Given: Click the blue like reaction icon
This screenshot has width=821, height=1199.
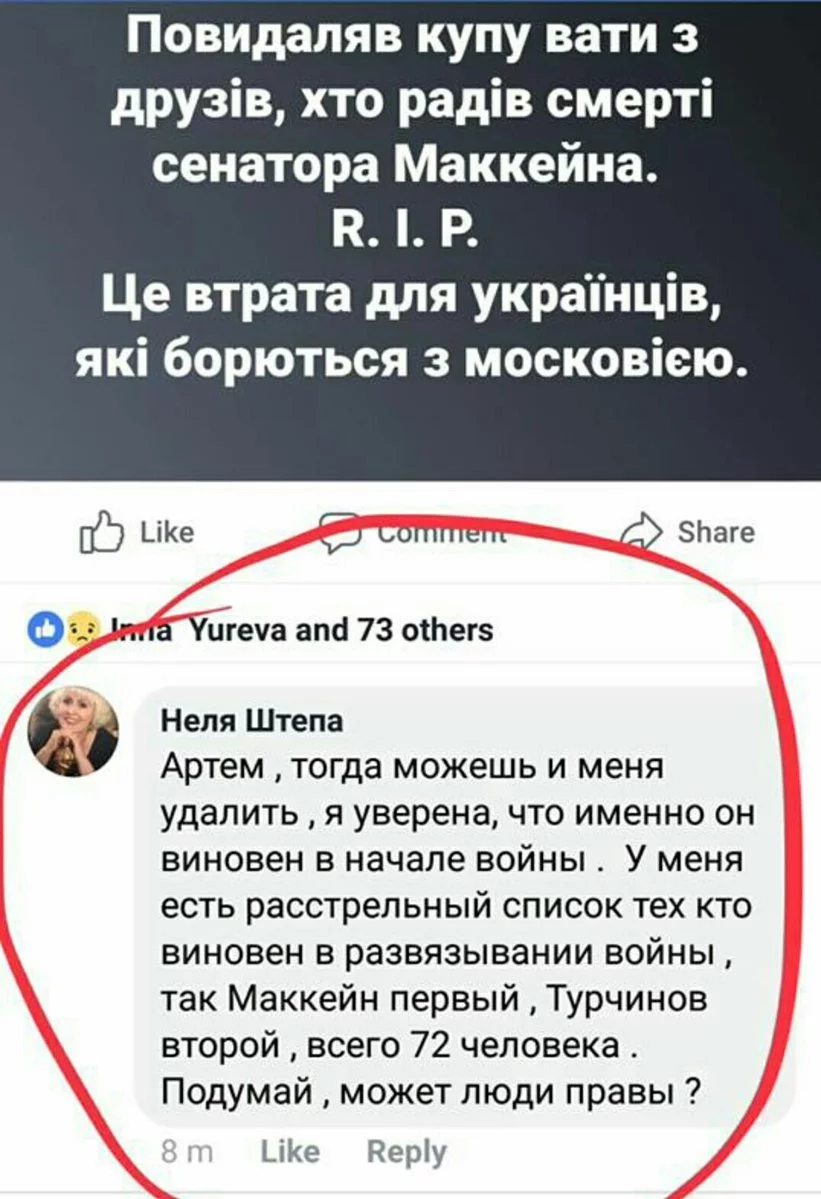Looking at the screenshot, I should pyautogui.click(x=44, y=630).
